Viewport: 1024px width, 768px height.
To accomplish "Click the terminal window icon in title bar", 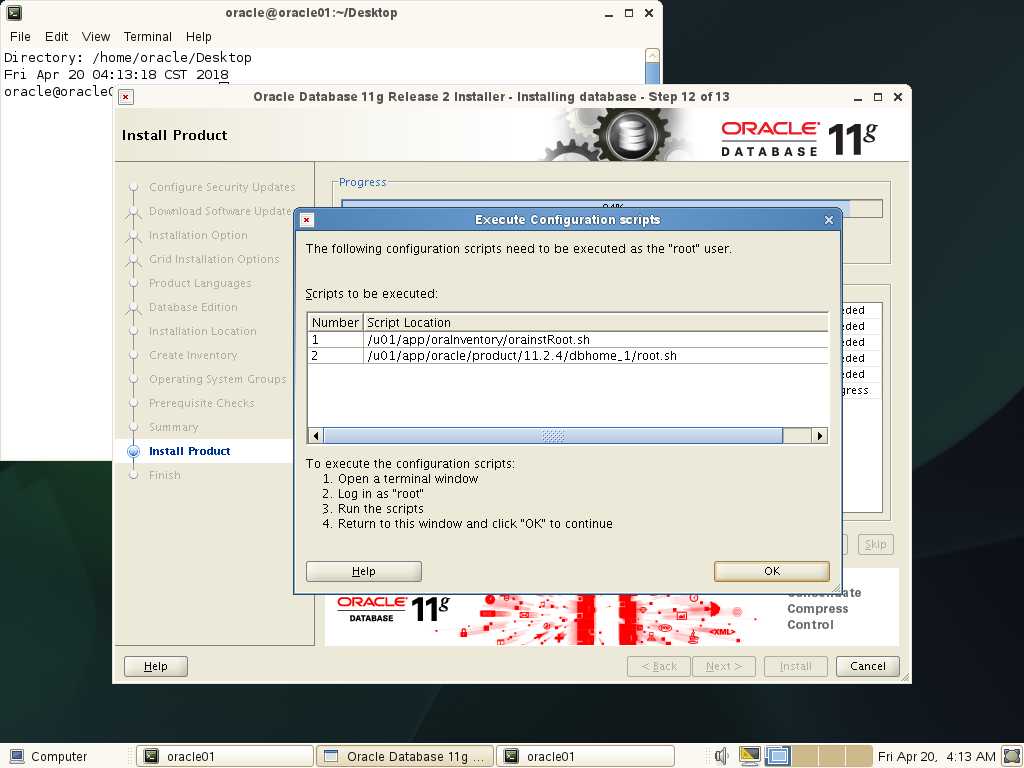I will pyautogui.click(x=13, y=12).
